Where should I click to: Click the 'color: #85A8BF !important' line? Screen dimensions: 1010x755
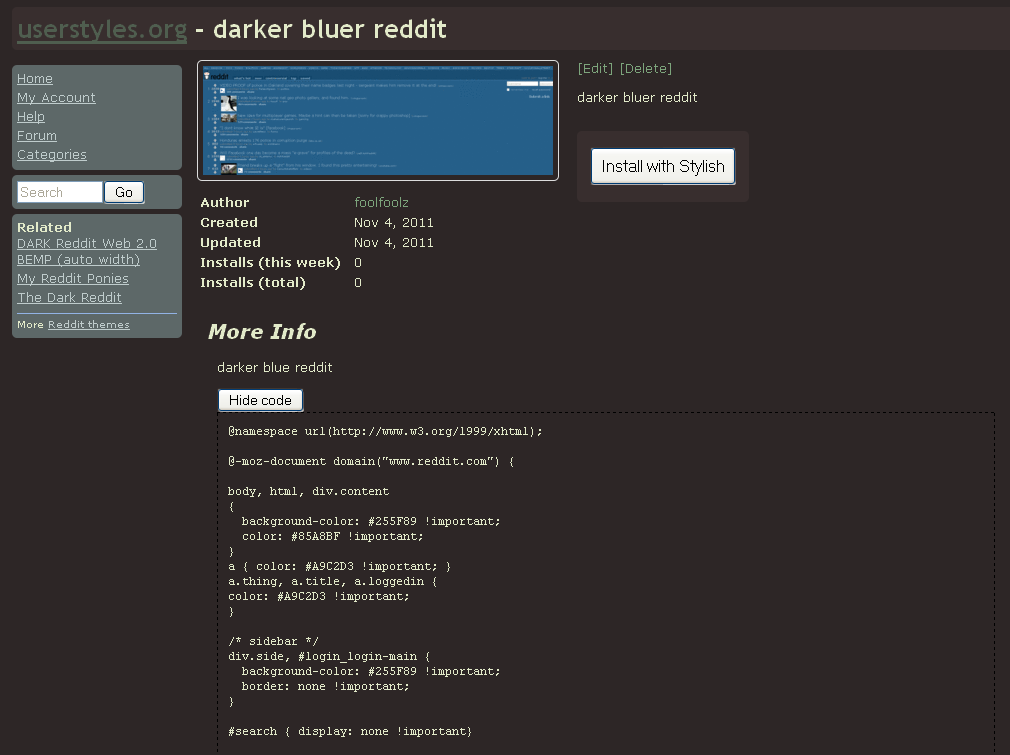coord(332,536)
